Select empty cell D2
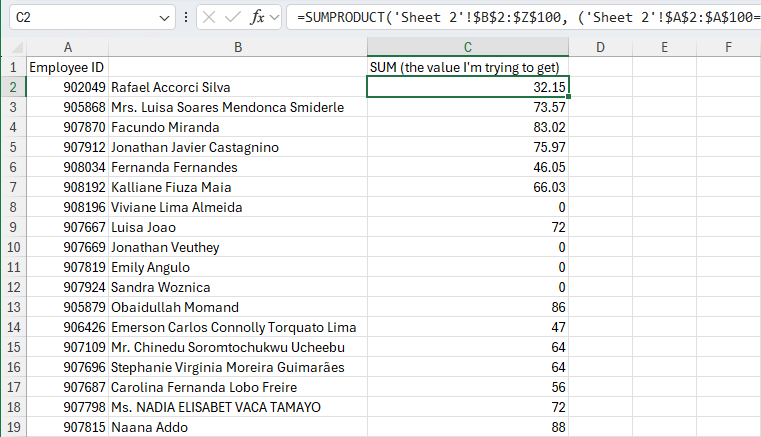This screenshot has height=437, width=761. coord(600,87)
